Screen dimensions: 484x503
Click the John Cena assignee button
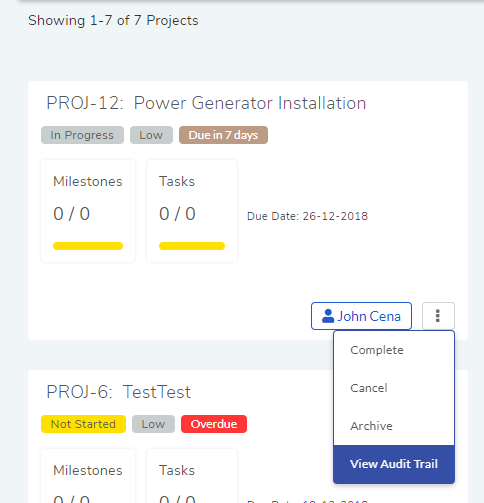click(361, 316)
